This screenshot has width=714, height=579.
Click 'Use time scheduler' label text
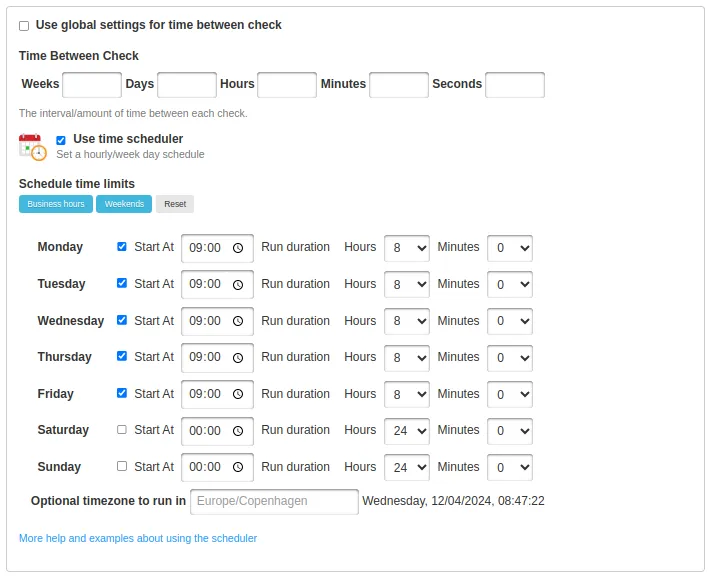coord(128,139)
